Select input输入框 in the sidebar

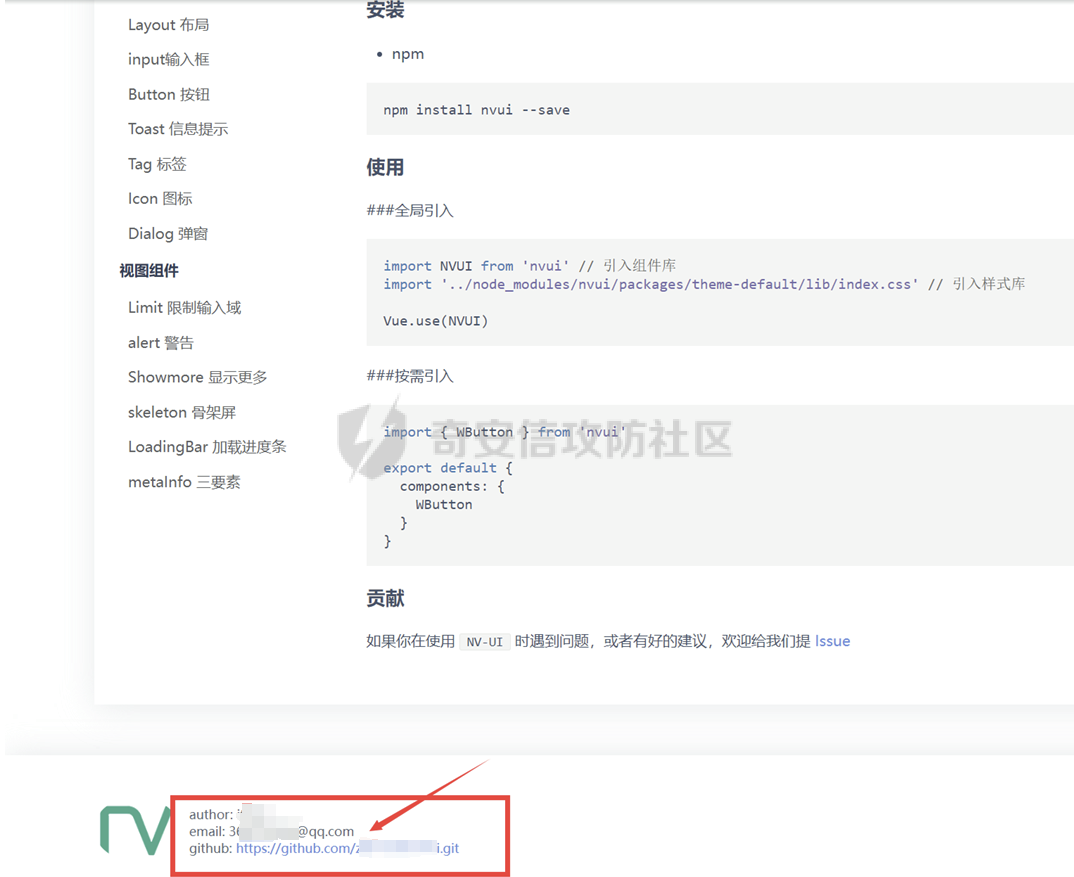[168, 60]
